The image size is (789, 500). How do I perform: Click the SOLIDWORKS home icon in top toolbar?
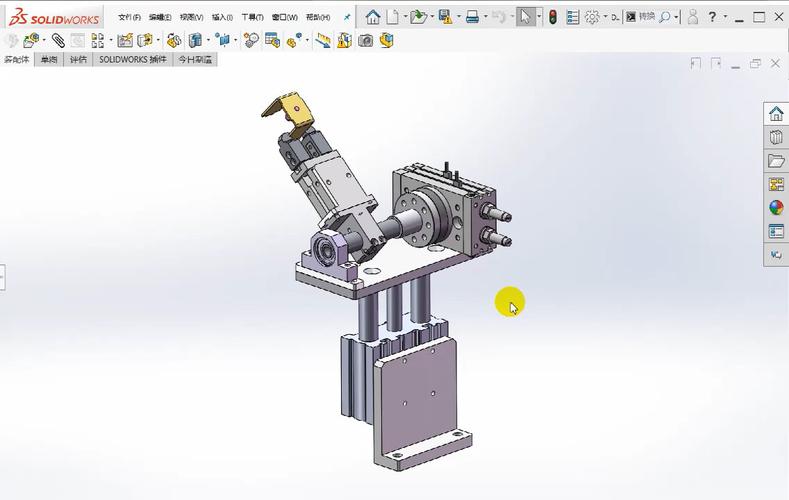pos(373,17)
